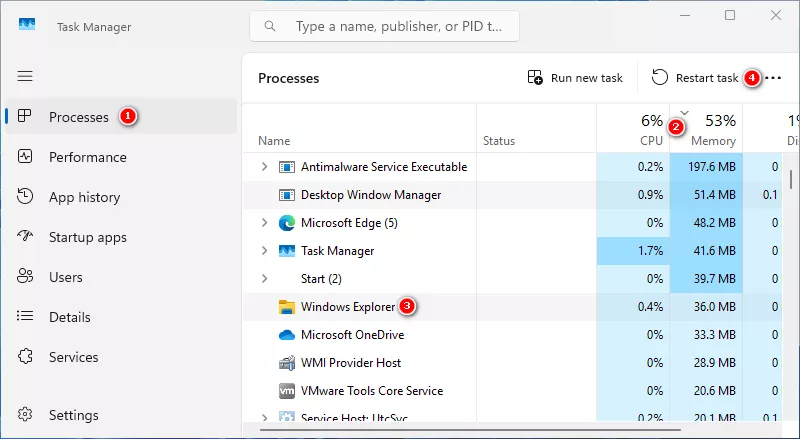
Task: Click the search magnifier icon
Action: tap(270, 26)
